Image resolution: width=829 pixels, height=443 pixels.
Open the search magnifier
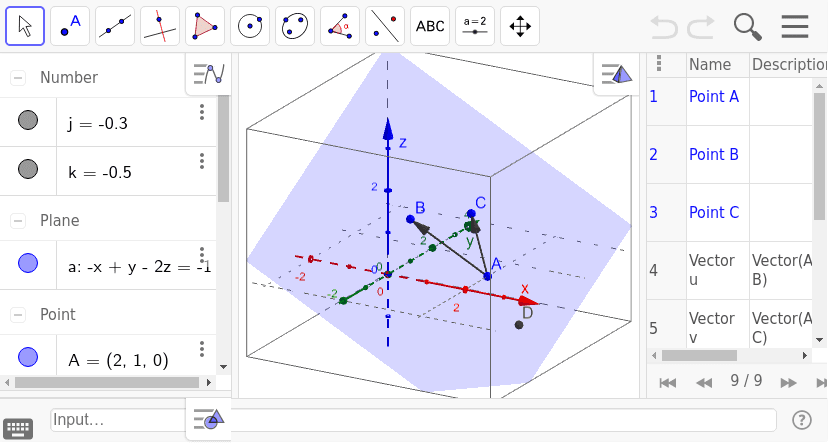(748, 26)
